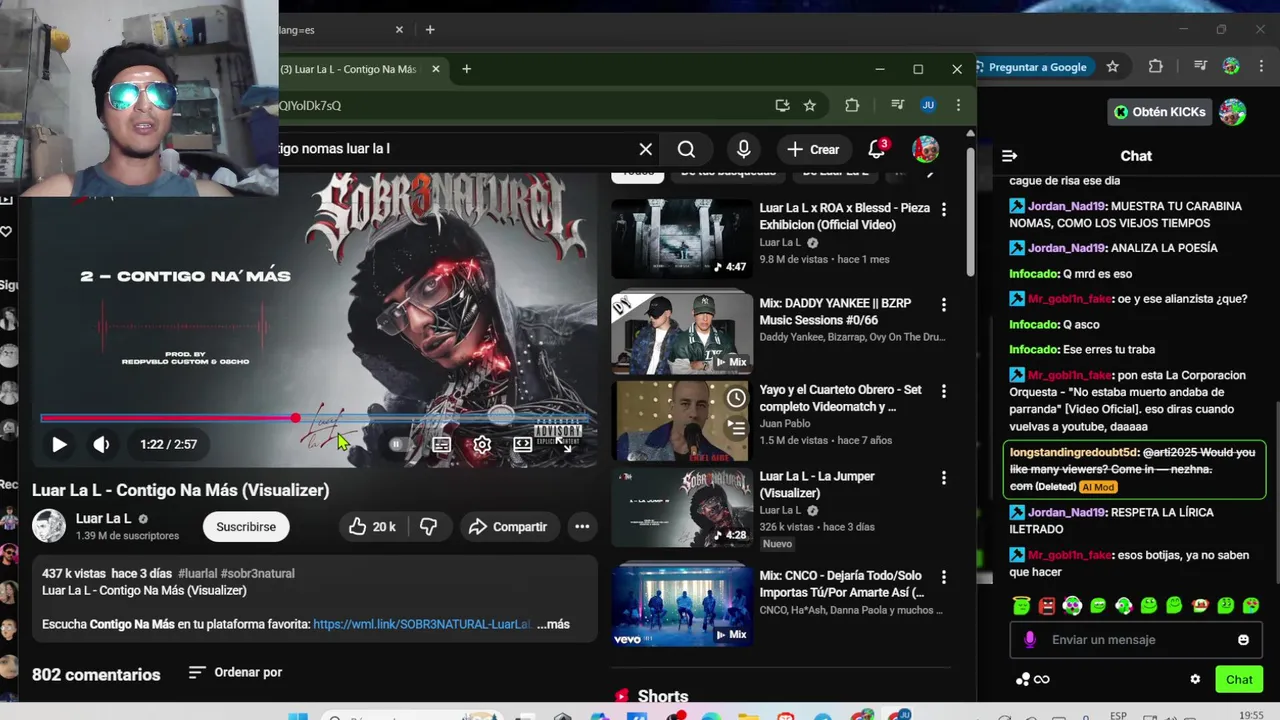
Task: Install app icon in front address bar
Action: (782, 105)
